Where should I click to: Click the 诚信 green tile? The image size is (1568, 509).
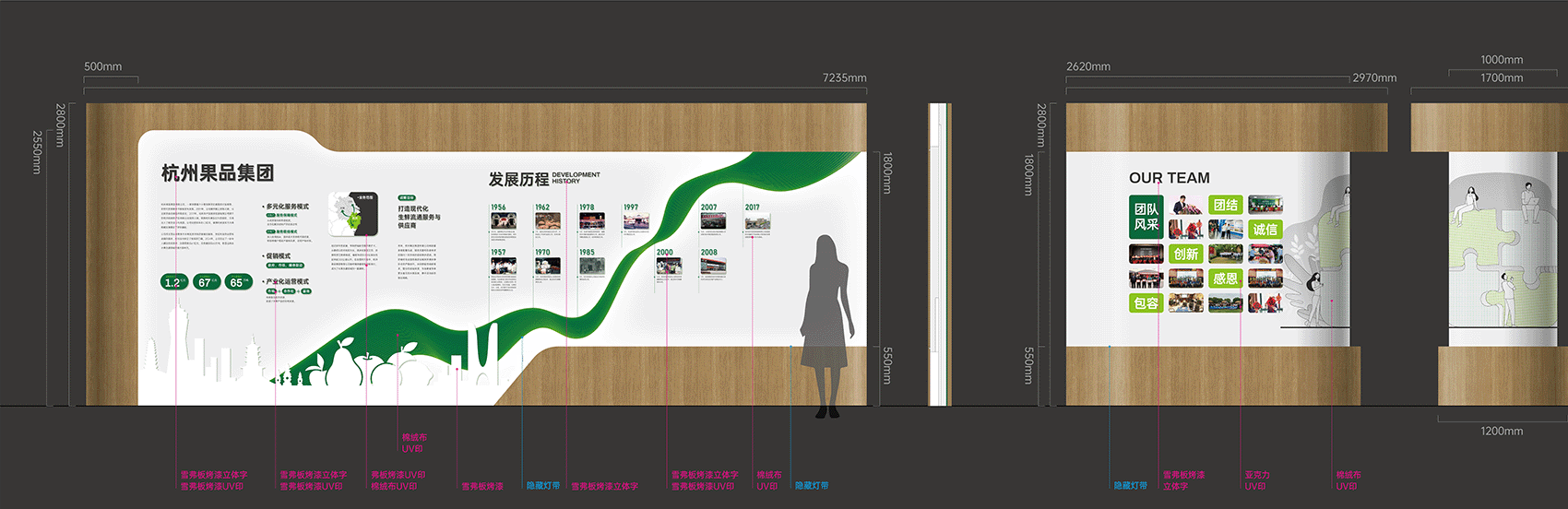point(1265,230)
